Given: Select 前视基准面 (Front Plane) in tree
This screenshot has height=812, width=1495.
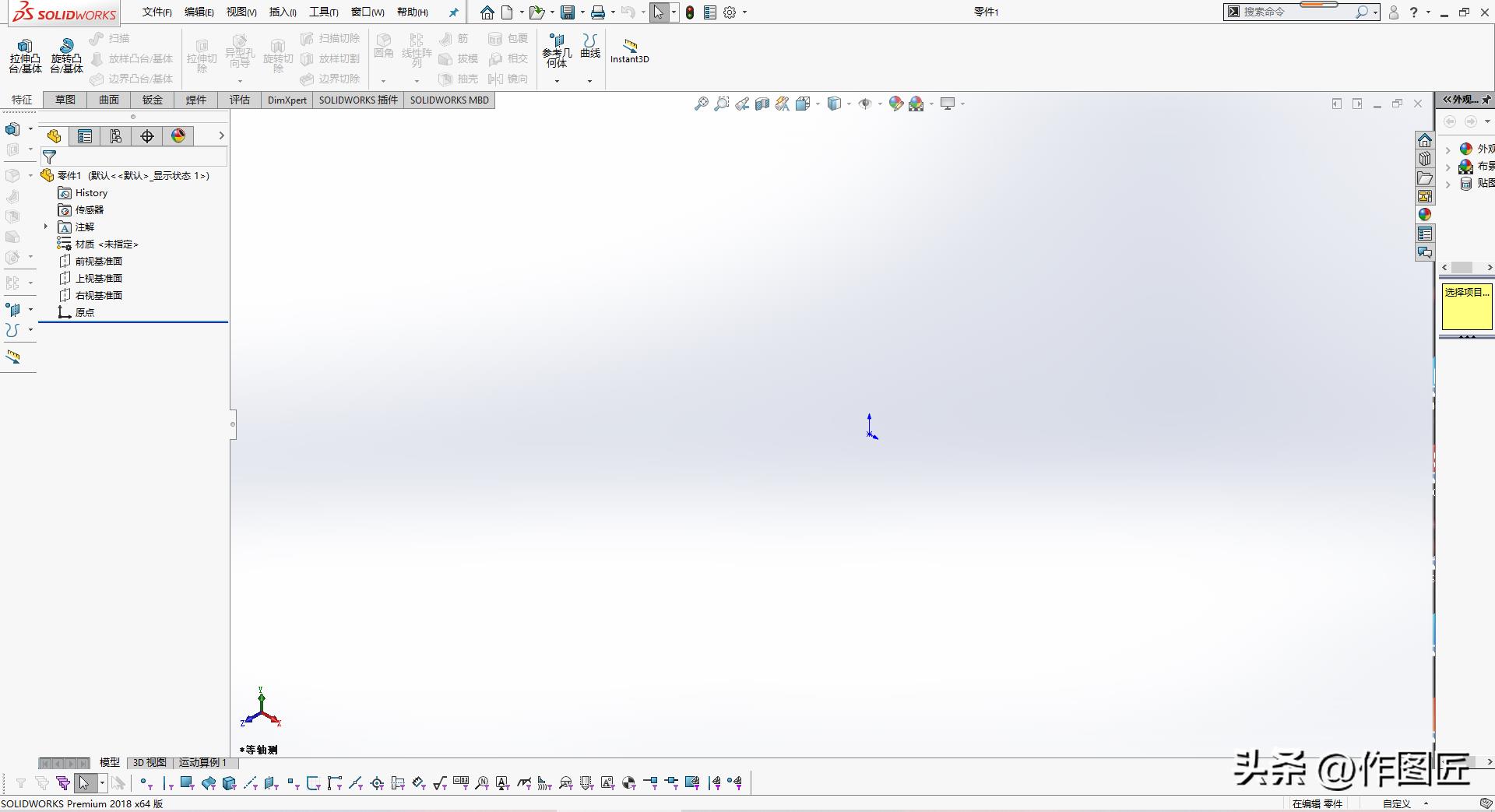Looking at the screenshot, I should [x=98, y=261].
